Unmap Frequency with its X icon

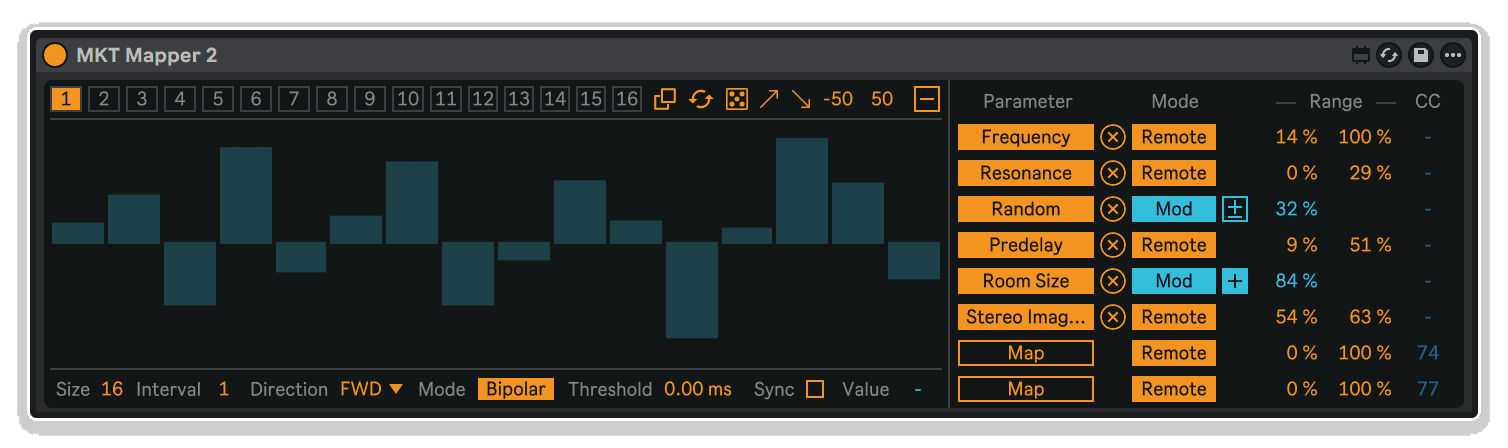(x=1113, y=138)
